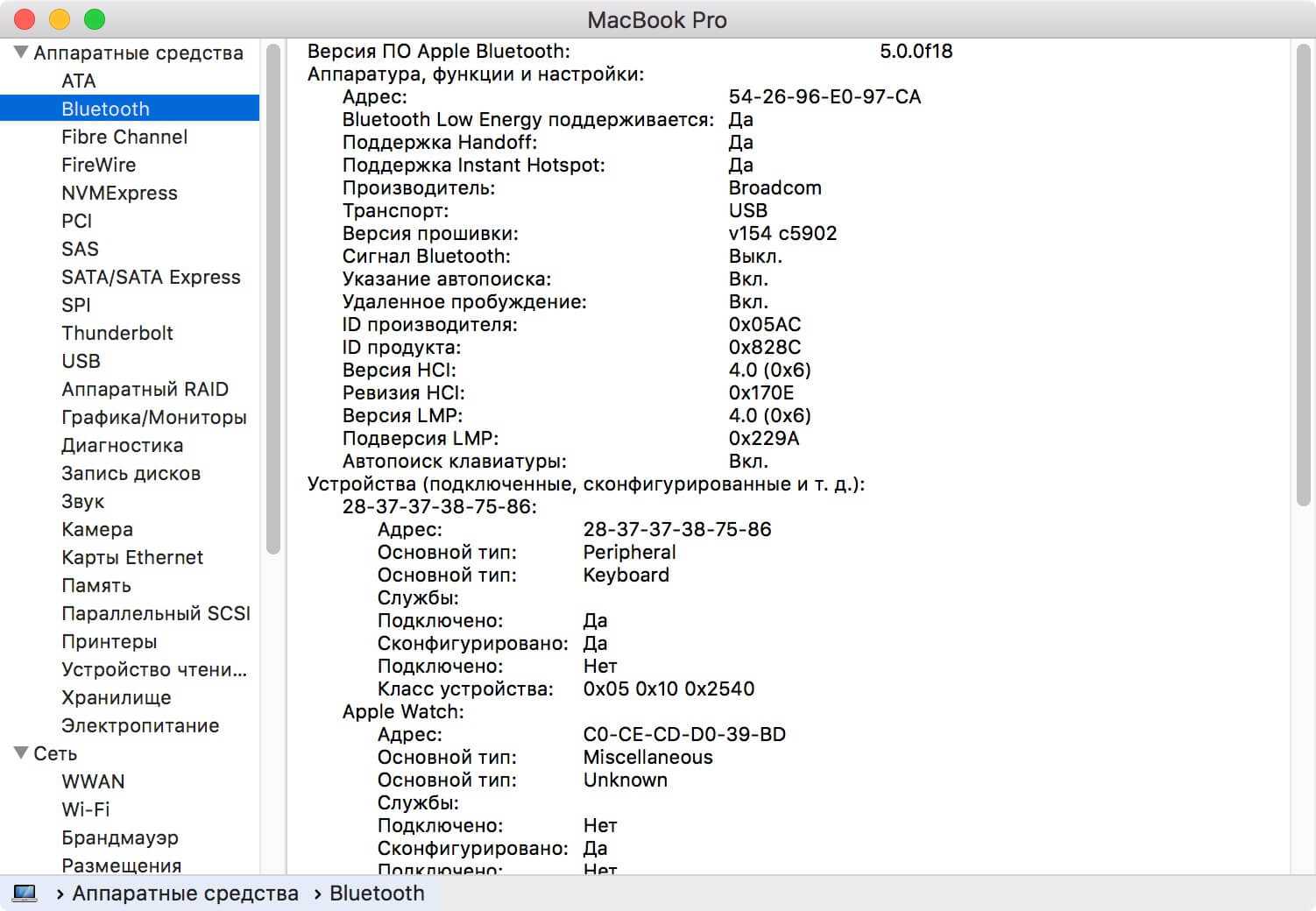Screen dimensions: 1316x911
Task: Click the Apple Watch device heading
Action: pos(403,711)
